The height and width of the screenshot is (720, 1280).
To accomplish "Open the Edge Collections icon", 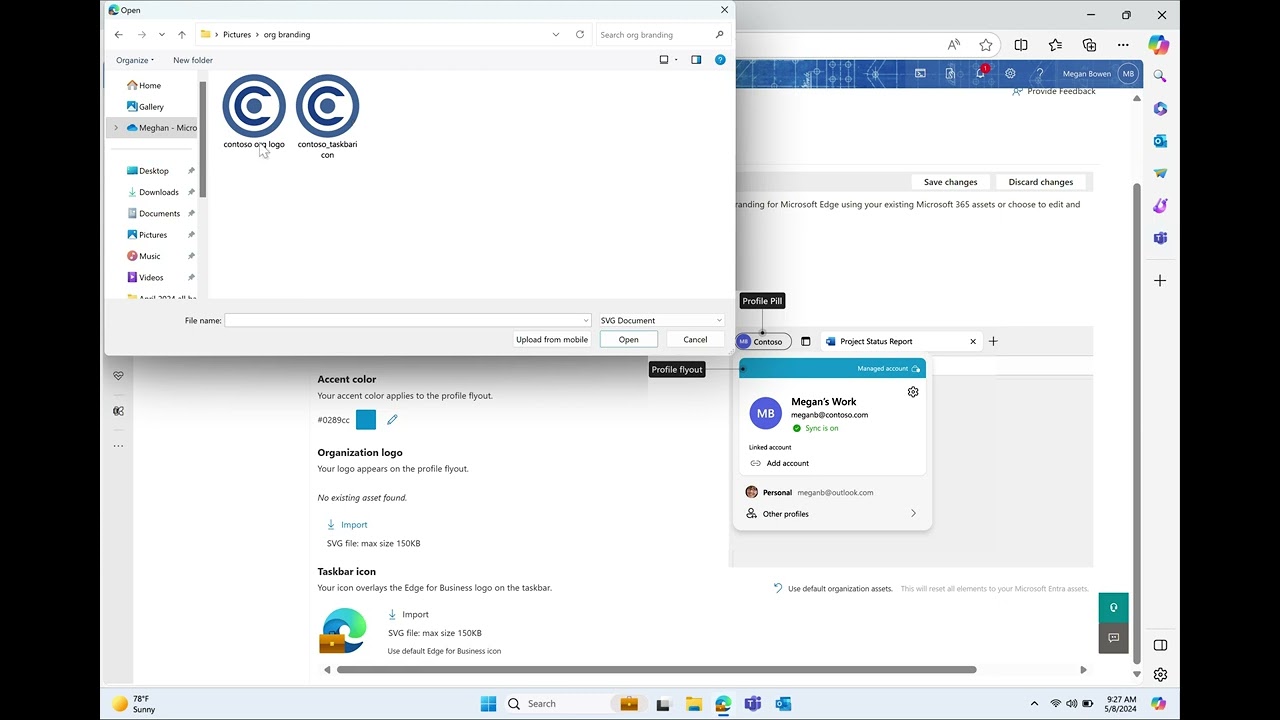I will tap(1090, 45).
